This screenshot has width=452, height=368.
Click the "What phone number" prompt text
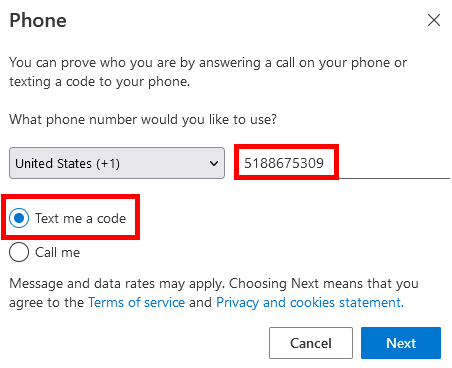(x=143, y=119)
